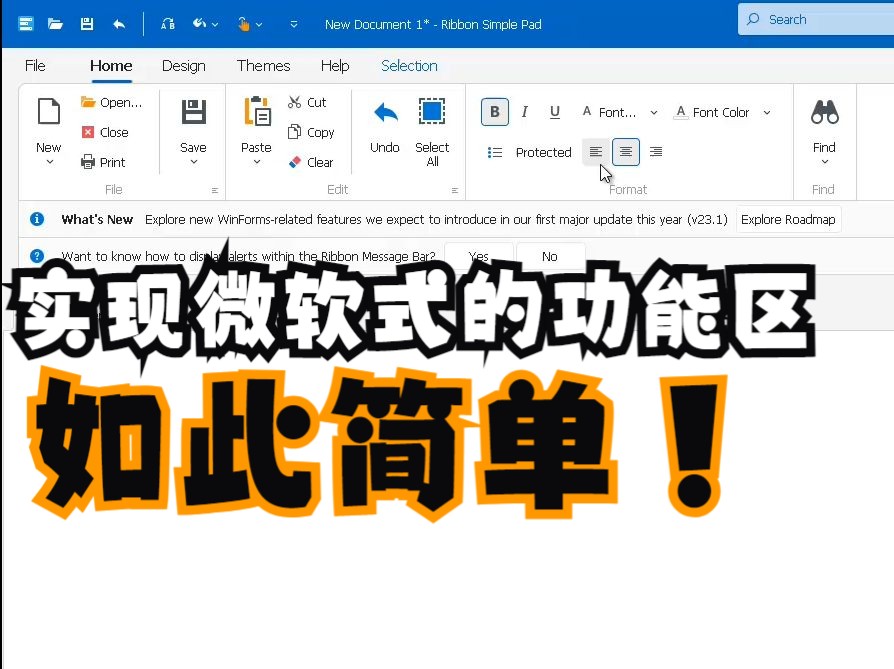Enable right text alignment
The width and height of the screenshot is (894, 669).
click(656, 151)
